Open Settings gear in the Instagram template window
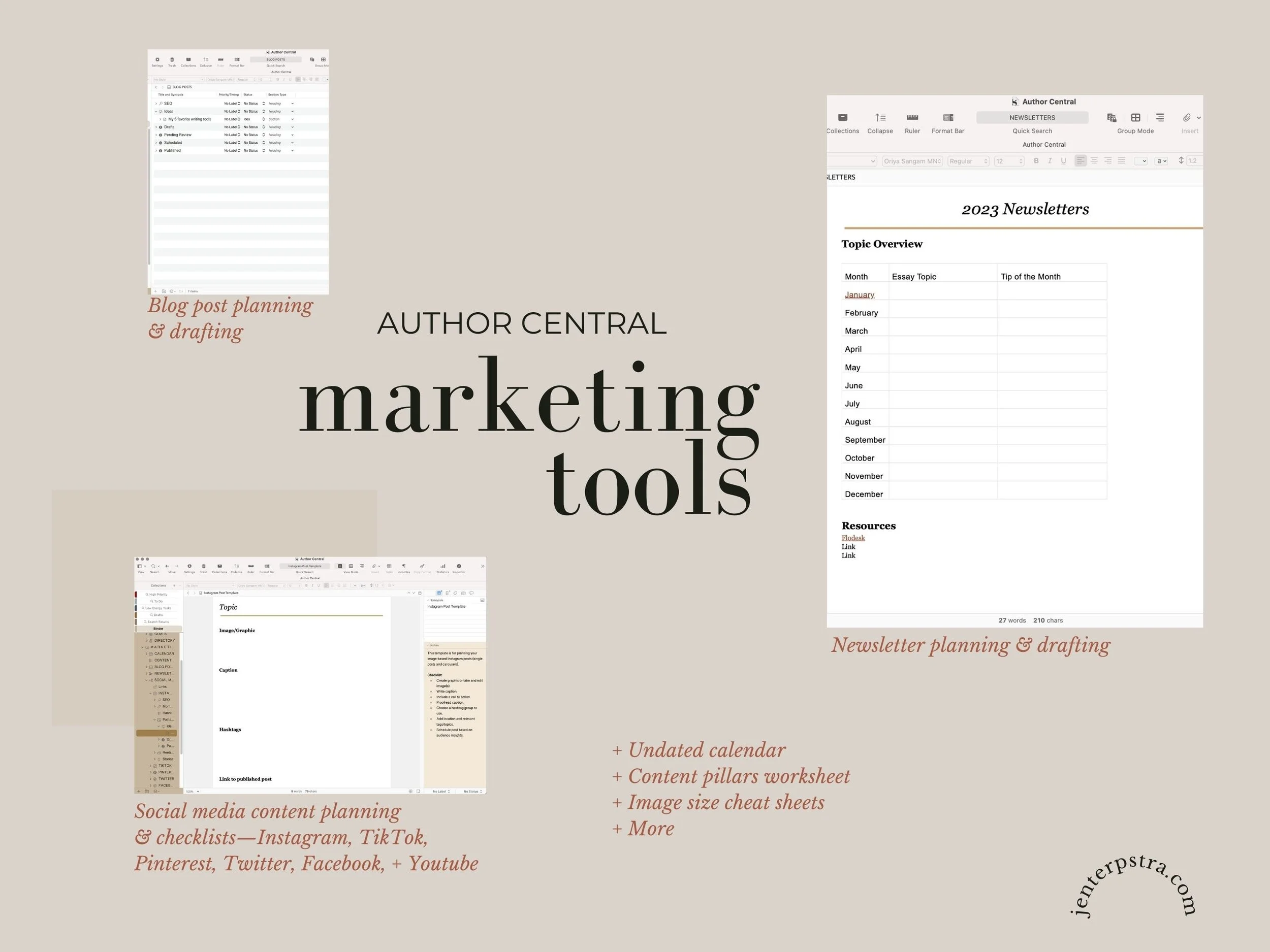The width and height of the screenshot is (1270, 952). click(x=190, y=567)
